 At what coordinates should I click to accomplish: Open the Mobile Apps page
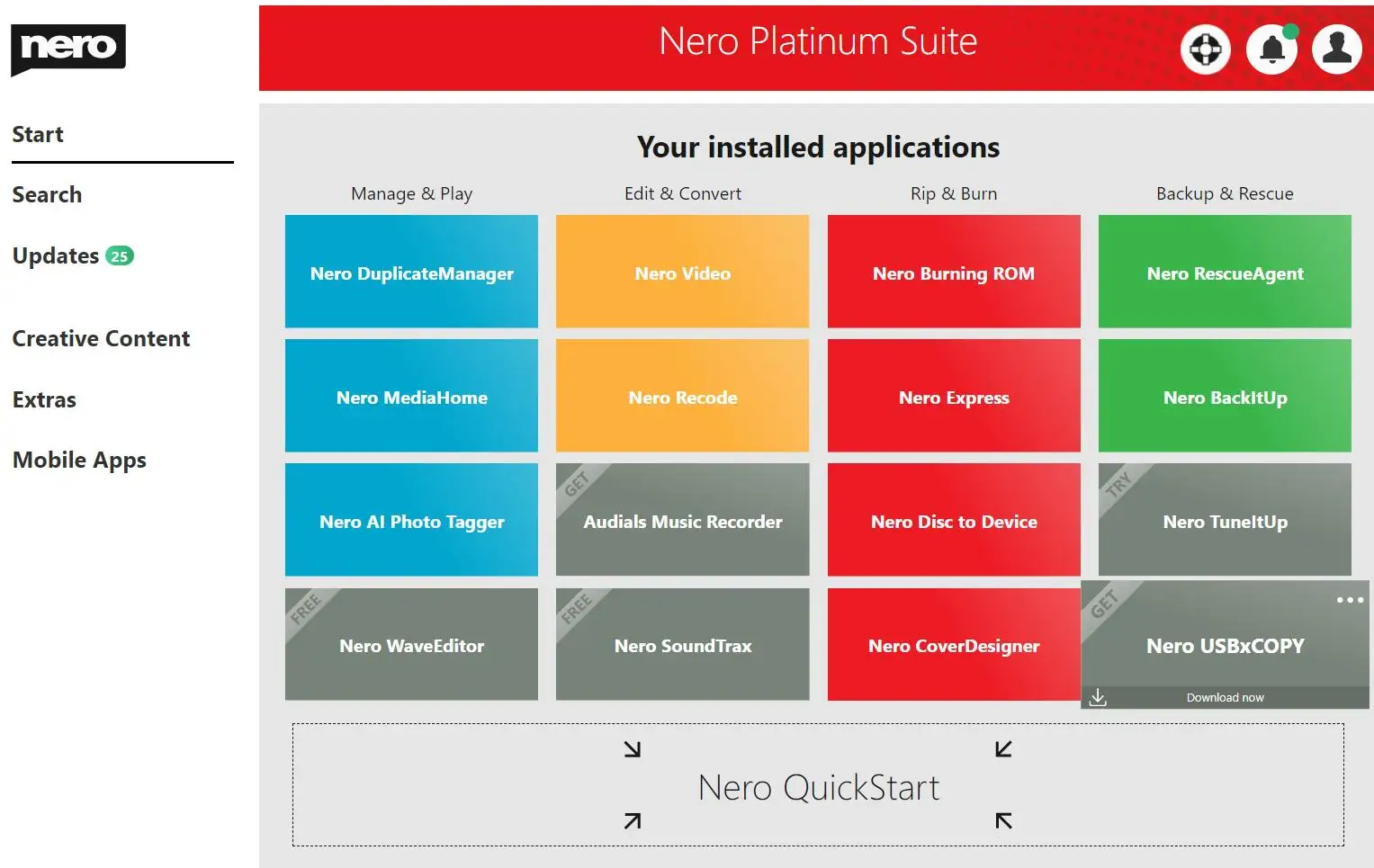click(79, 461)
